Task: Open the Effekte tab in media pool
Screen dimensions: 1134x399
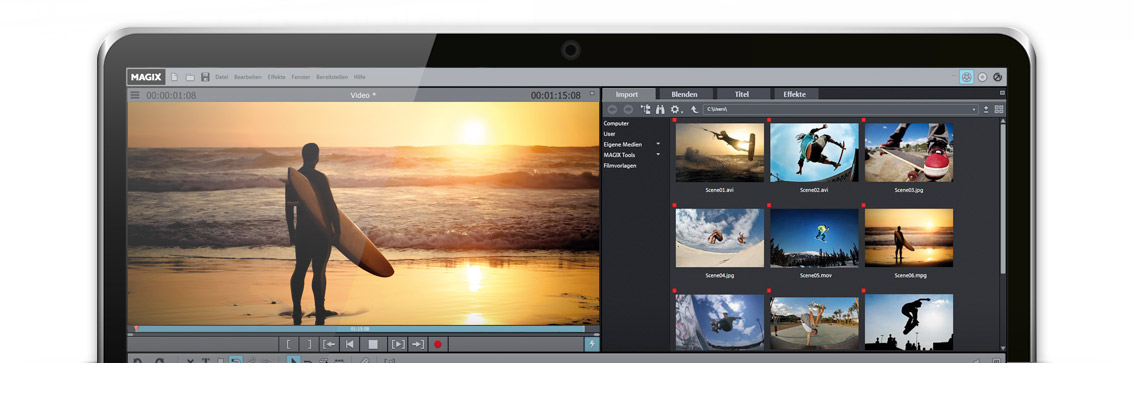Action: point(794,94)
